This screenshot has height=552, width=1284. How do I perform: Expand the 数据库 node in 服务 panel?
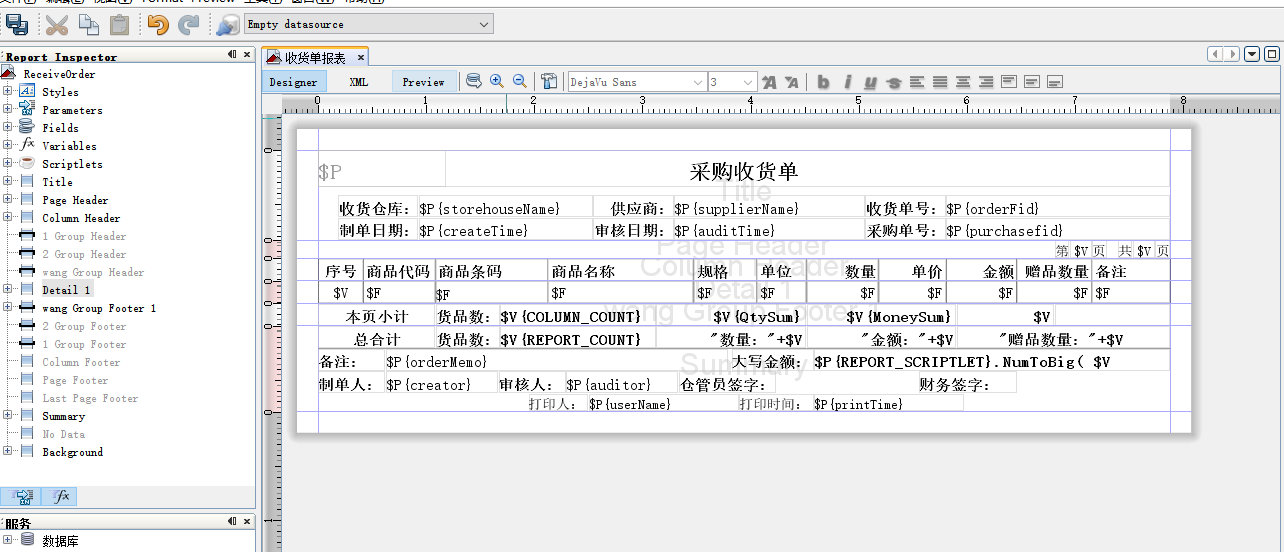8,541
